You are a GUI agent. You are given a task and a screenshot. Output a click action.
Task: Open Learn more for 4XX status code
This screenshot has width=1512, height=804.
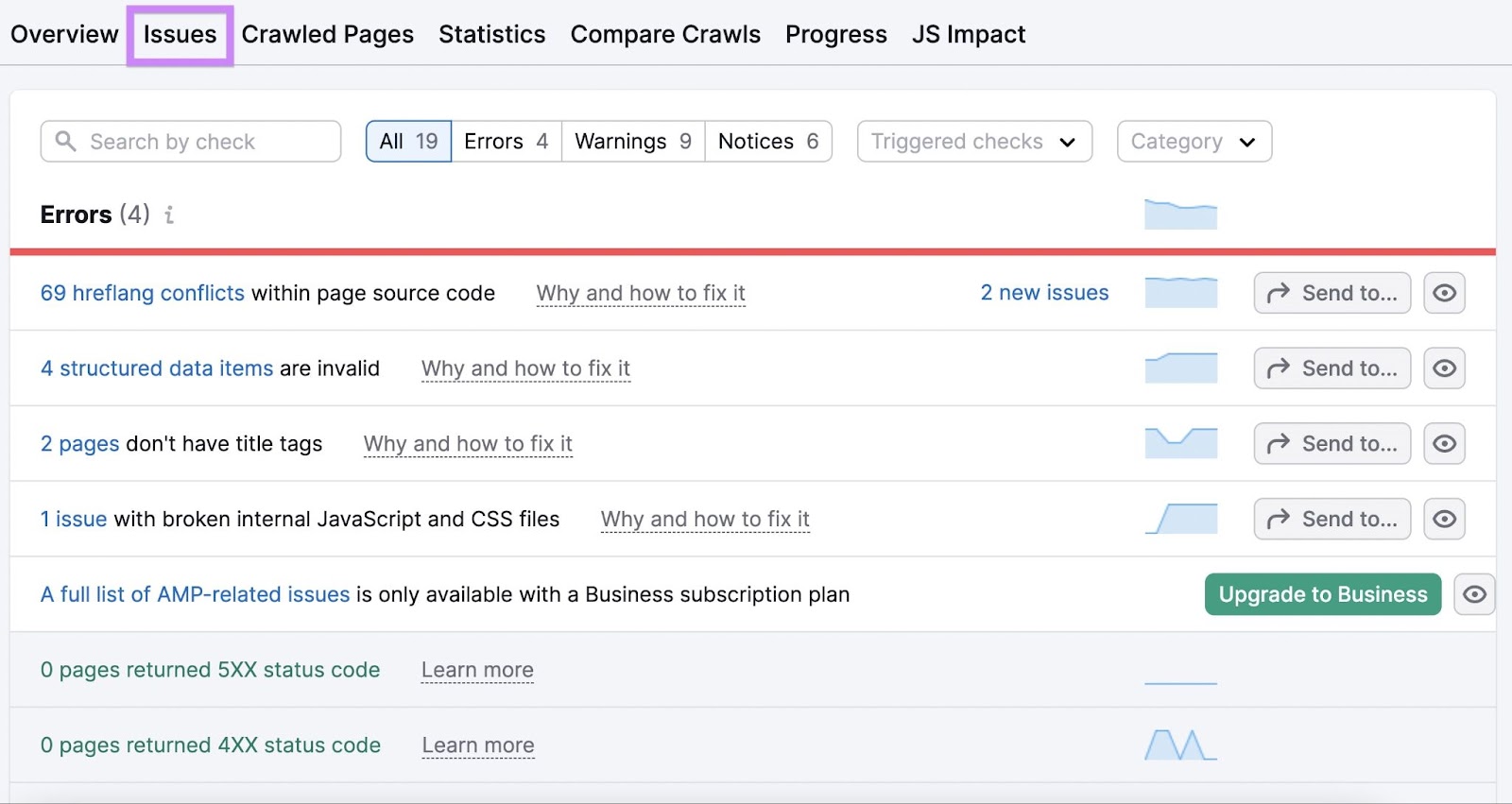tap(478, 745)
